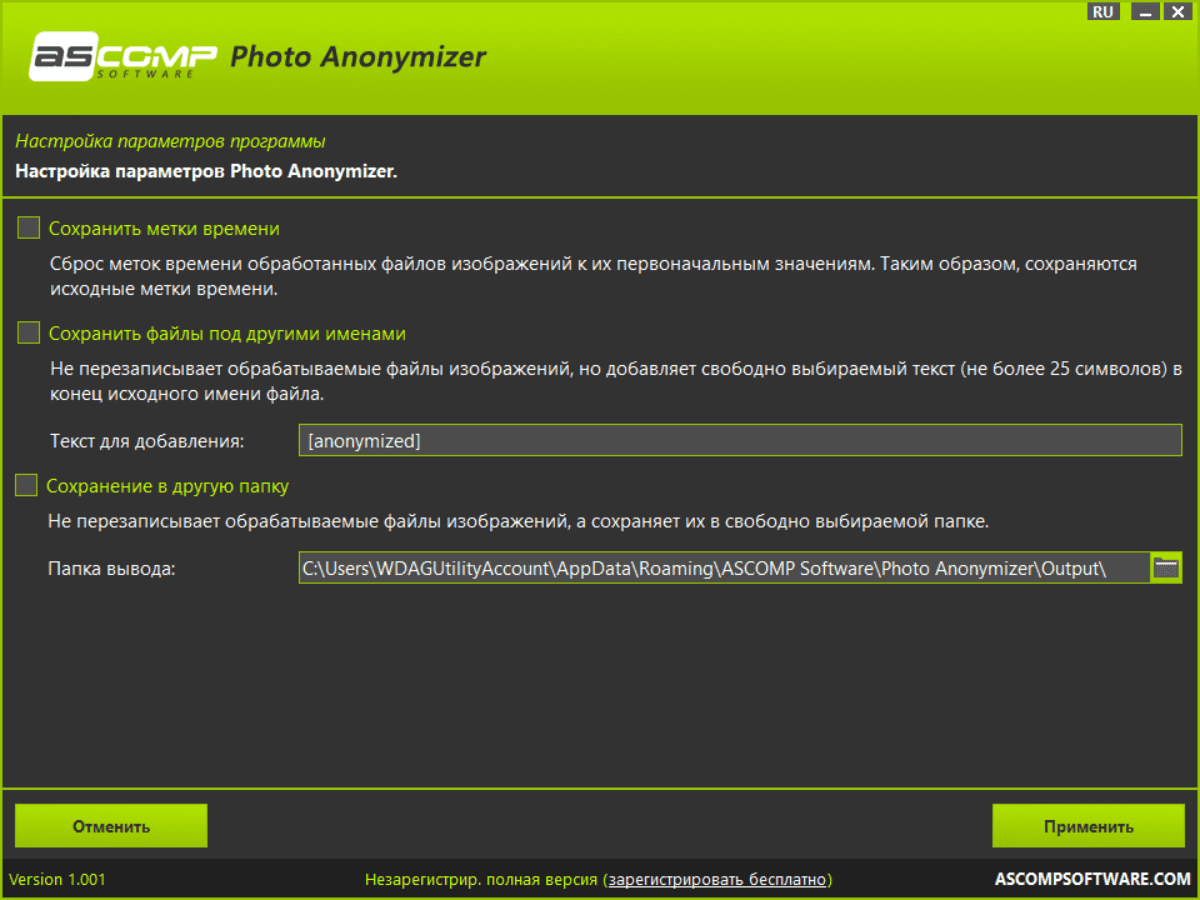Tick "Сохранить файлы под другими именами" checkbox

(28, 333)
